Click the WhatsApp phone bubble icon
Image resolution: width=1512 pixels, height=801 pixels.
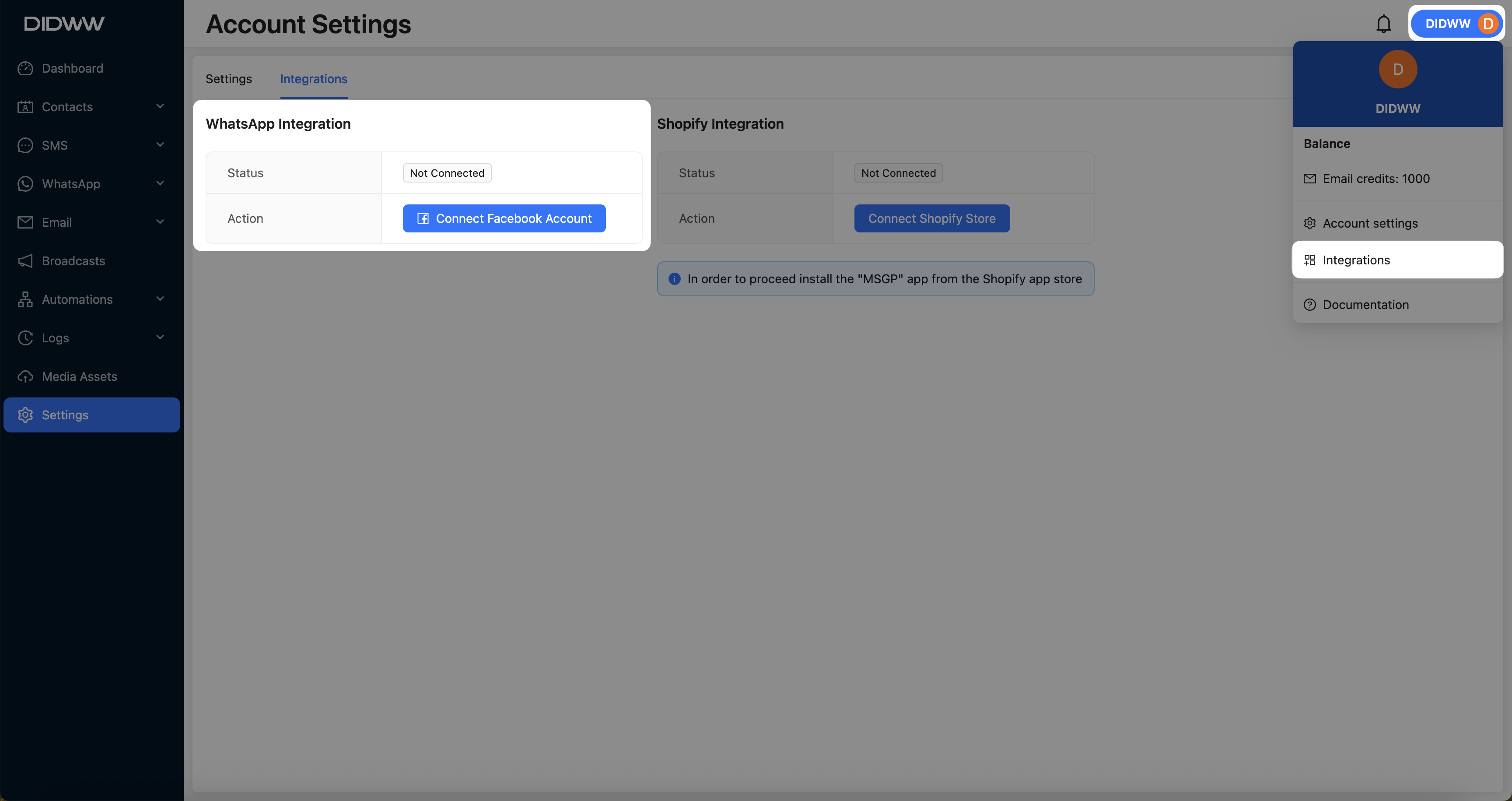(25, 184)
